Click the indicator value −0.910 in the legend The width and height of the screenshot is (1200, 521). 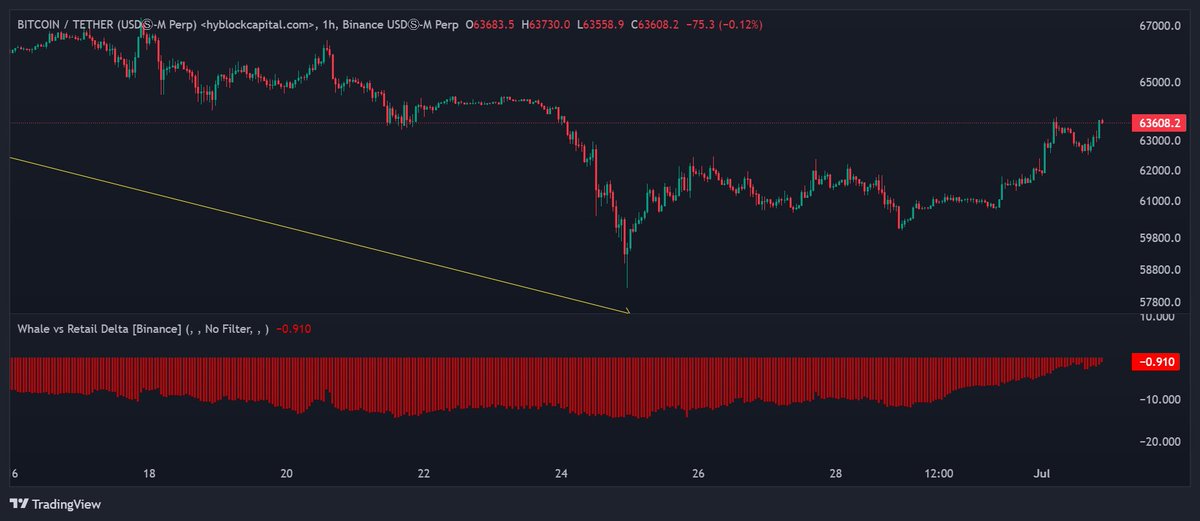293,328
